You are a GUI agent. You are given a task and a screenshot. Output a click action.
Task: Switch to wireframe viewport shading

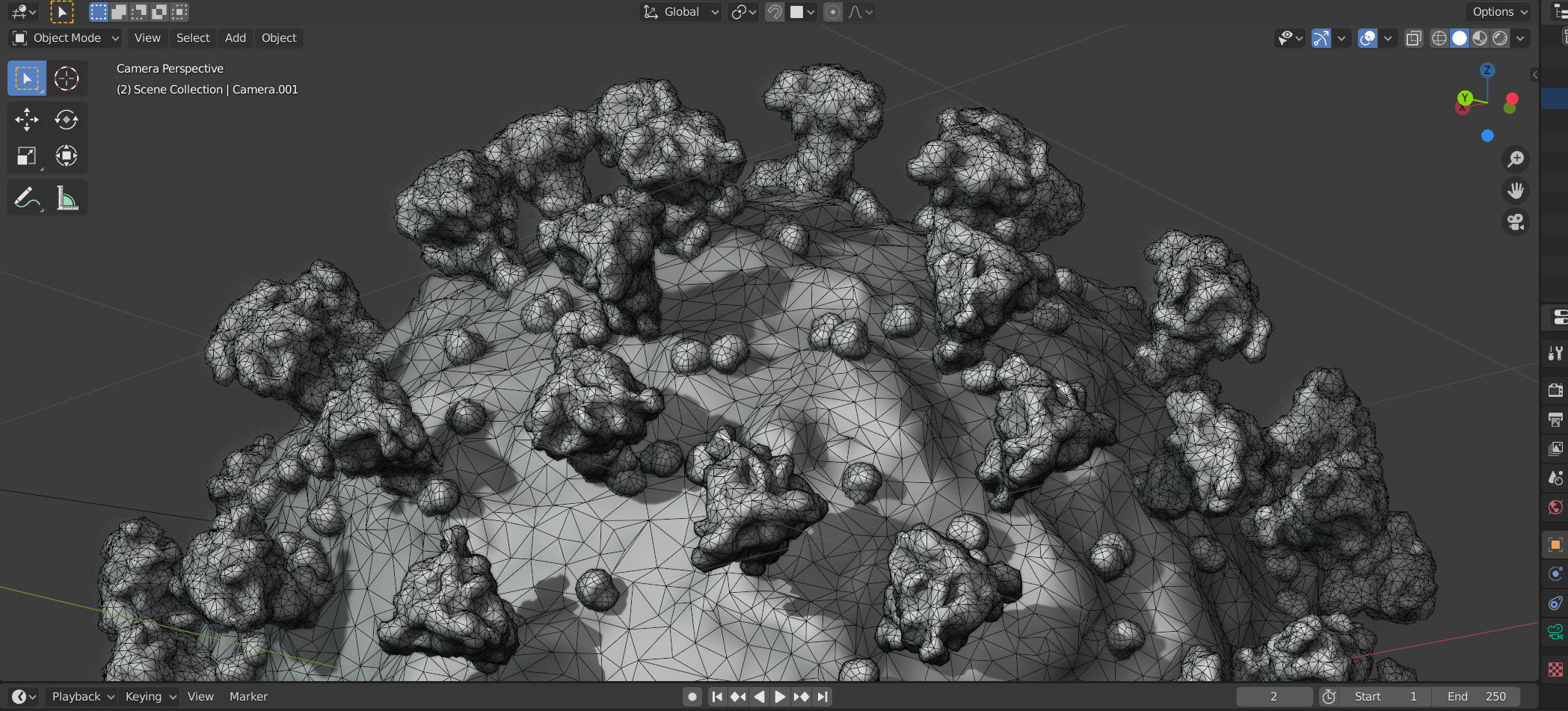click(x=1439, y=38)
